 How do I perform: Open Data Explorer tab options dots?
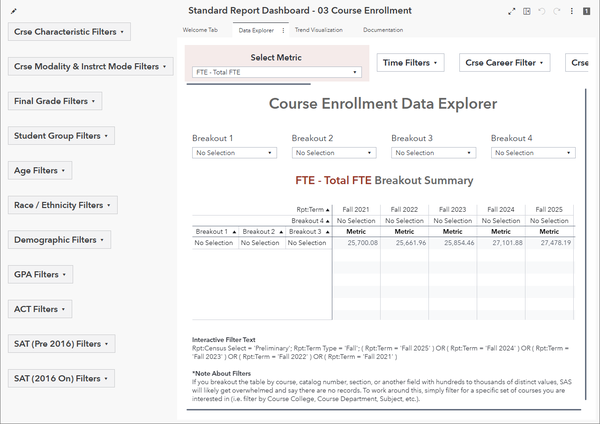click(283, 30)
